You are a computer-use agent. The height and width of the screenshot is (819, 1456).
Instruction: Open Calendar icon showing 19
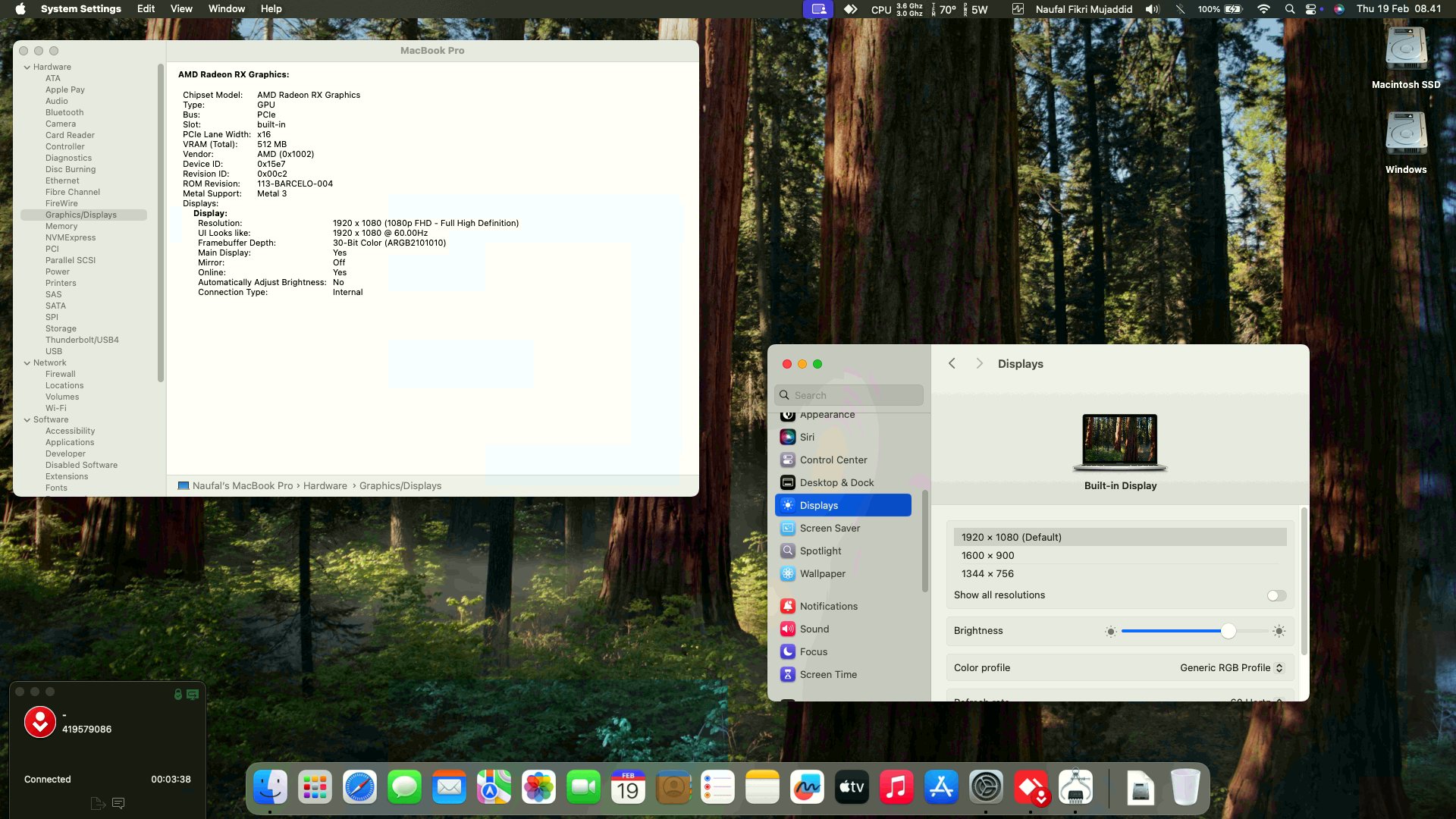(x=628, y=788)
